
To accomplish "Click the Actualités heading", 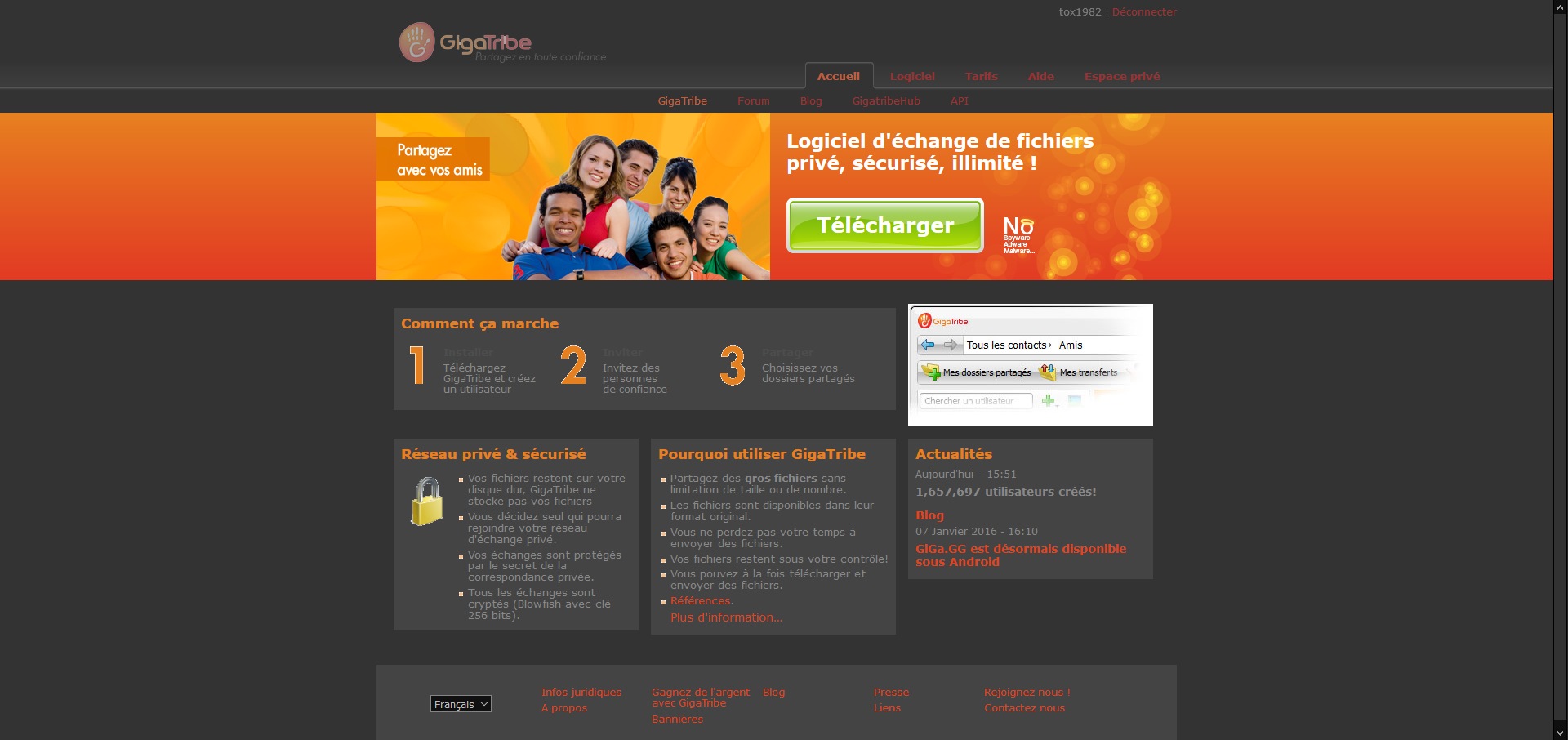I will click(x=953, y=454).
